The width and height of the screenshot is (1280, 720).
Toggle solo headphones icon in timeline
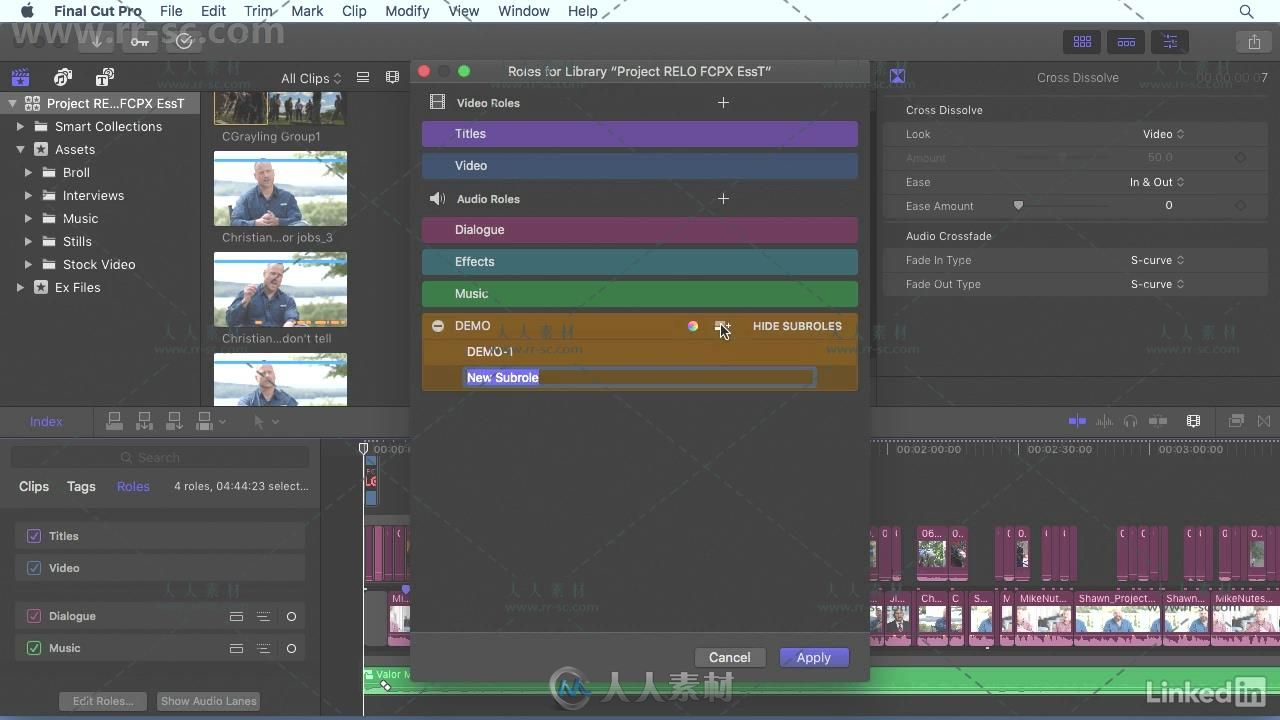[1130, 421]
